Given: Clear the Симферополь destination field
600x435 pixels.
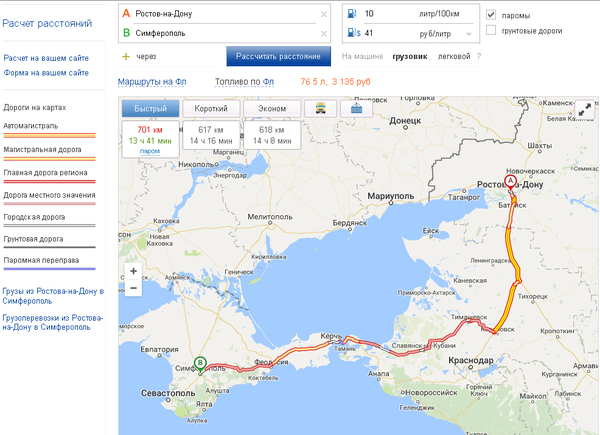Looking at the screenshot, I should 323,34.
